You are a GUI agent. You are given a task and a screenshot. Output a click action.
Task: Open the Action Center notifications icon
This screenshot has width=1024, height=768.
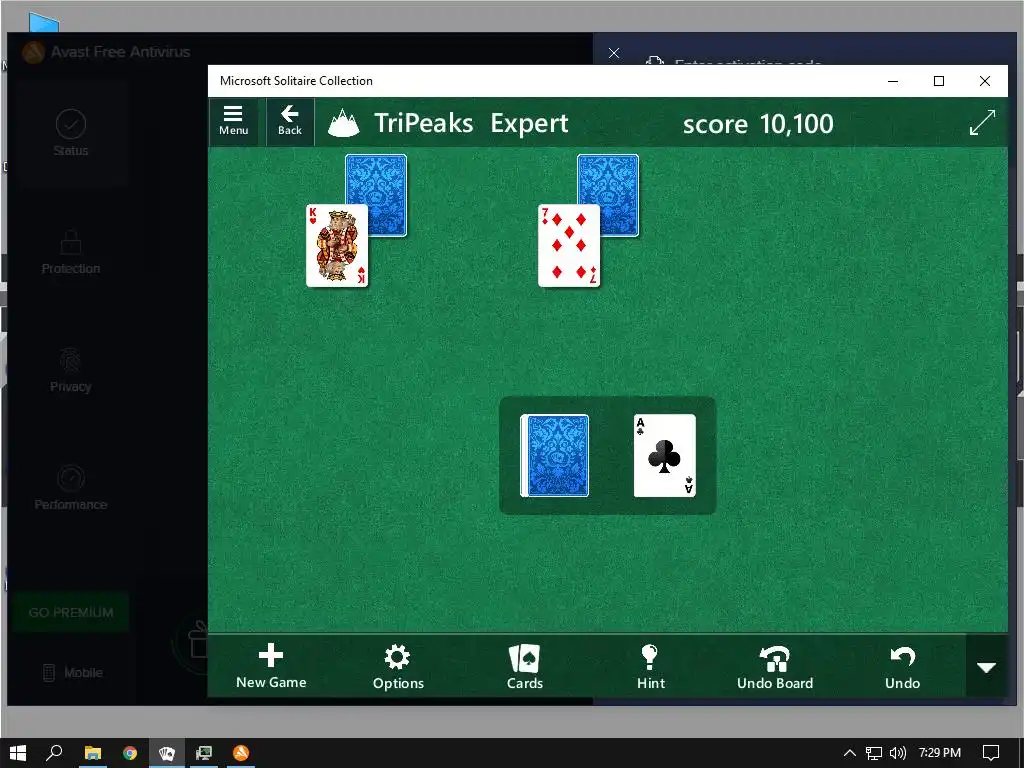click(x=991, y=753)
